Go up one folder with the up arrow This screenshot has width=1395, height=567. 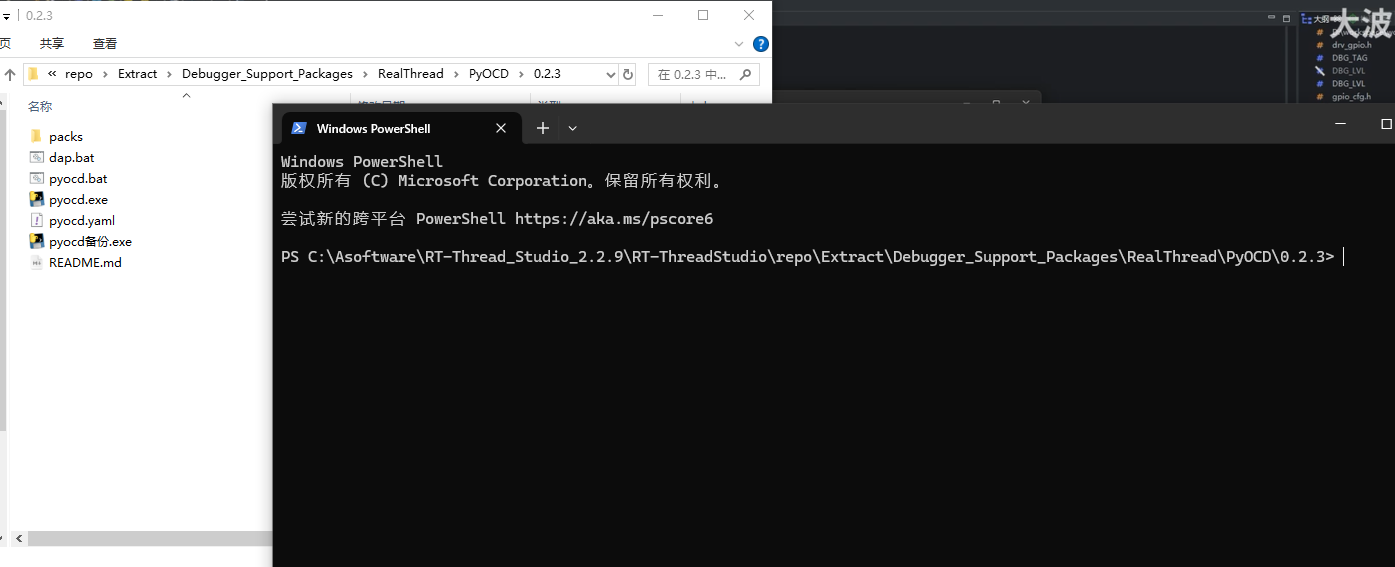[x=10, y=74]
